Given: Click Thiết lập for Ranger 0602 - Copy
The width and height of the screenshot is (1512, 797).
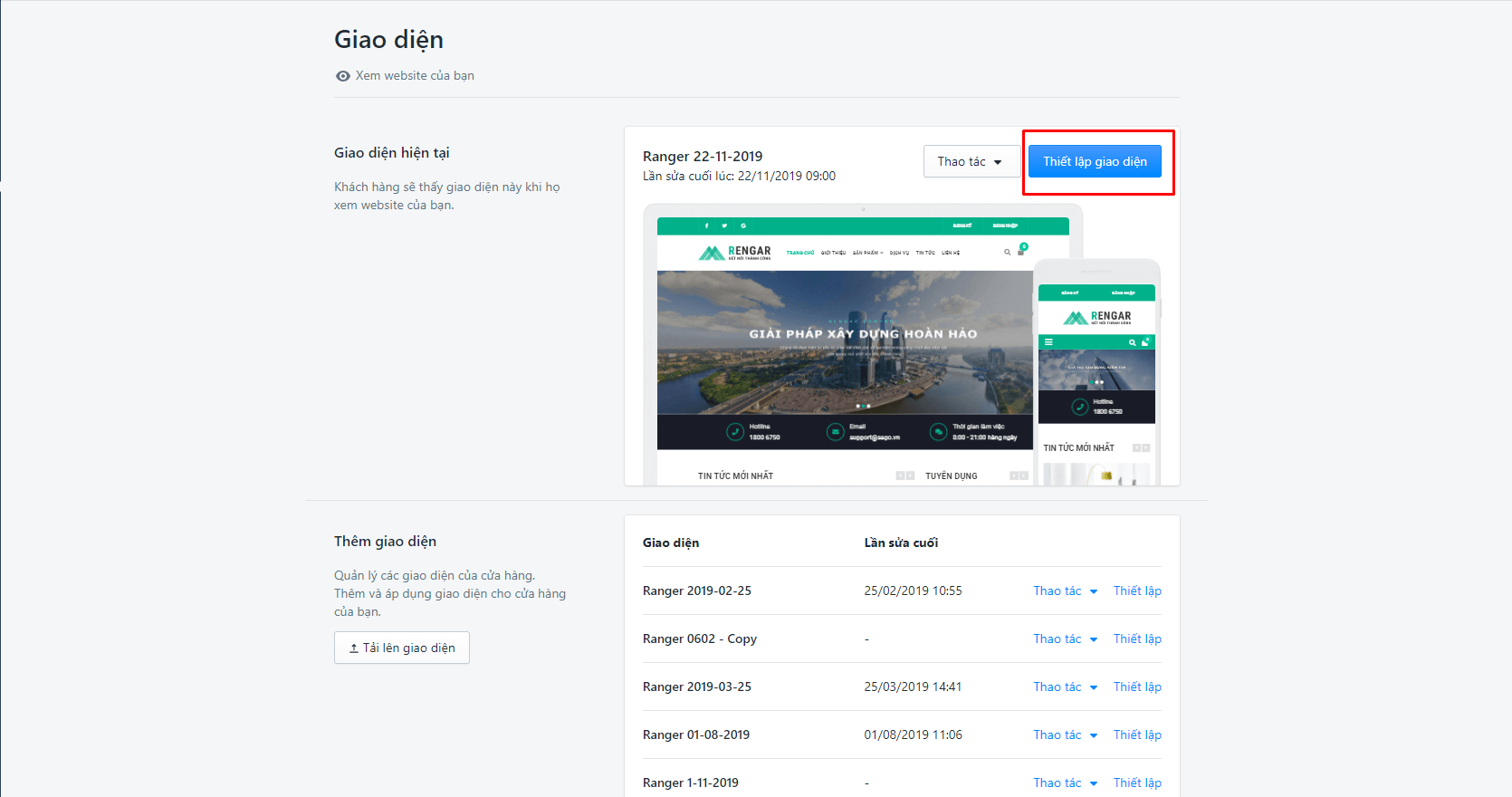Looking at the screenshot, I should coord(1137,639).
